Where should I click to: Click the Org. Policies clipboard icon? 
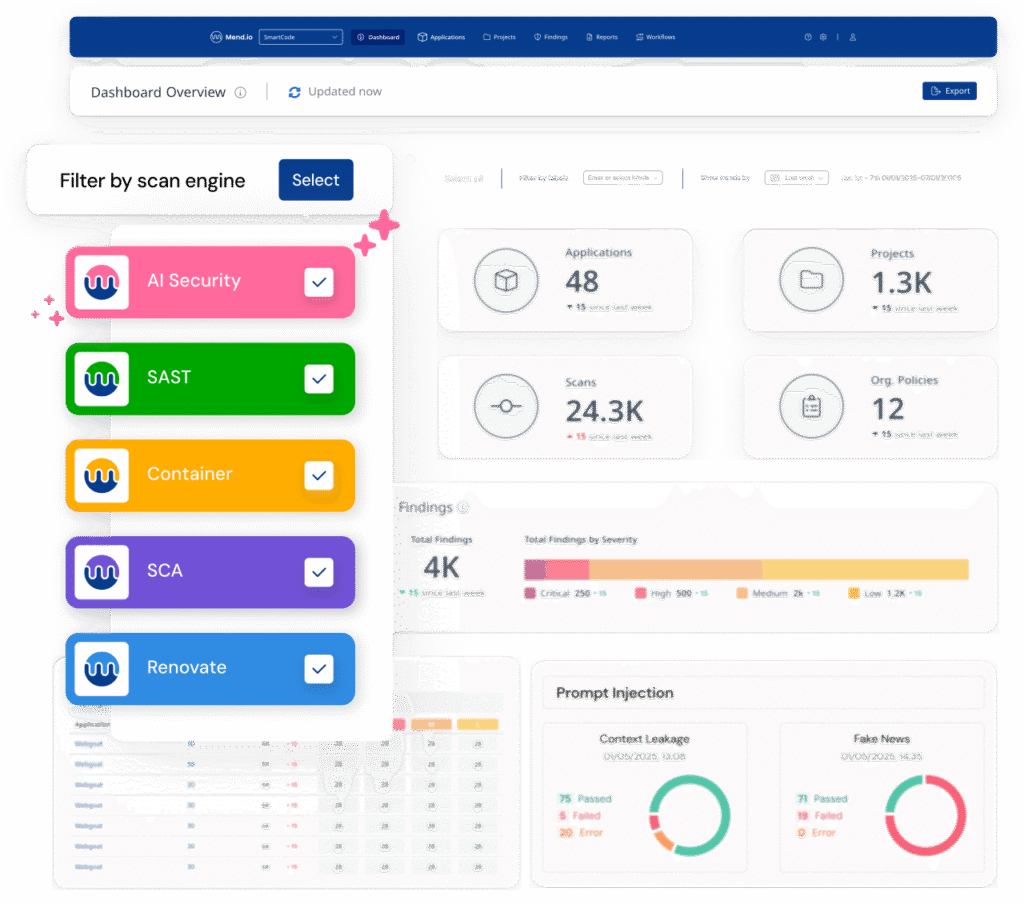(811, 407)
